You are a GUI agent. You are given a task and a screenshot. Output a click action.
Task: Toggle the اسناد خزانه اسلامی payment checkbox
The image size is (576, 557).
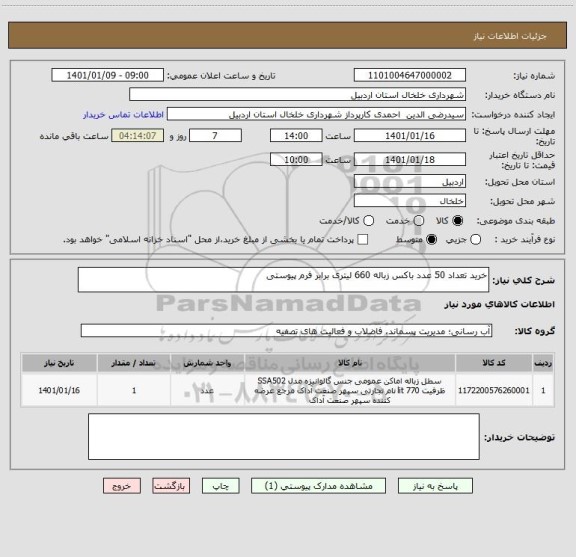click(363, 240)
